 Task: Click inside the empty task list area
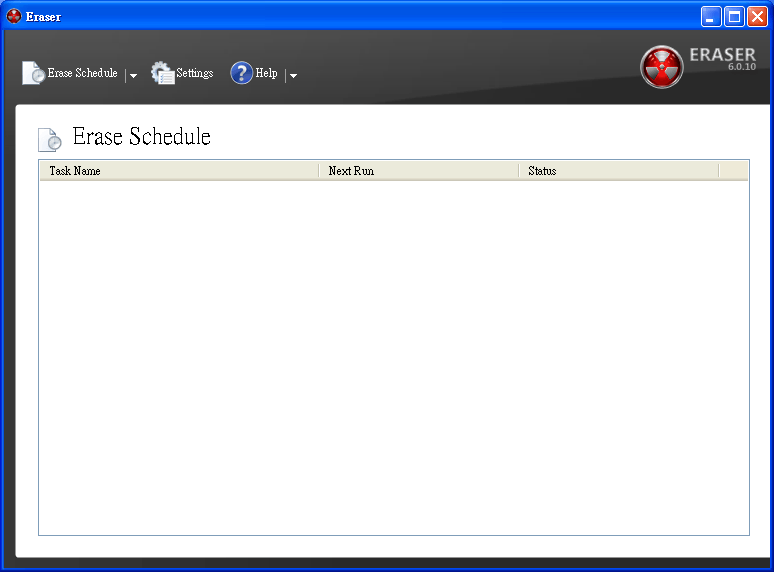point(393,357)
